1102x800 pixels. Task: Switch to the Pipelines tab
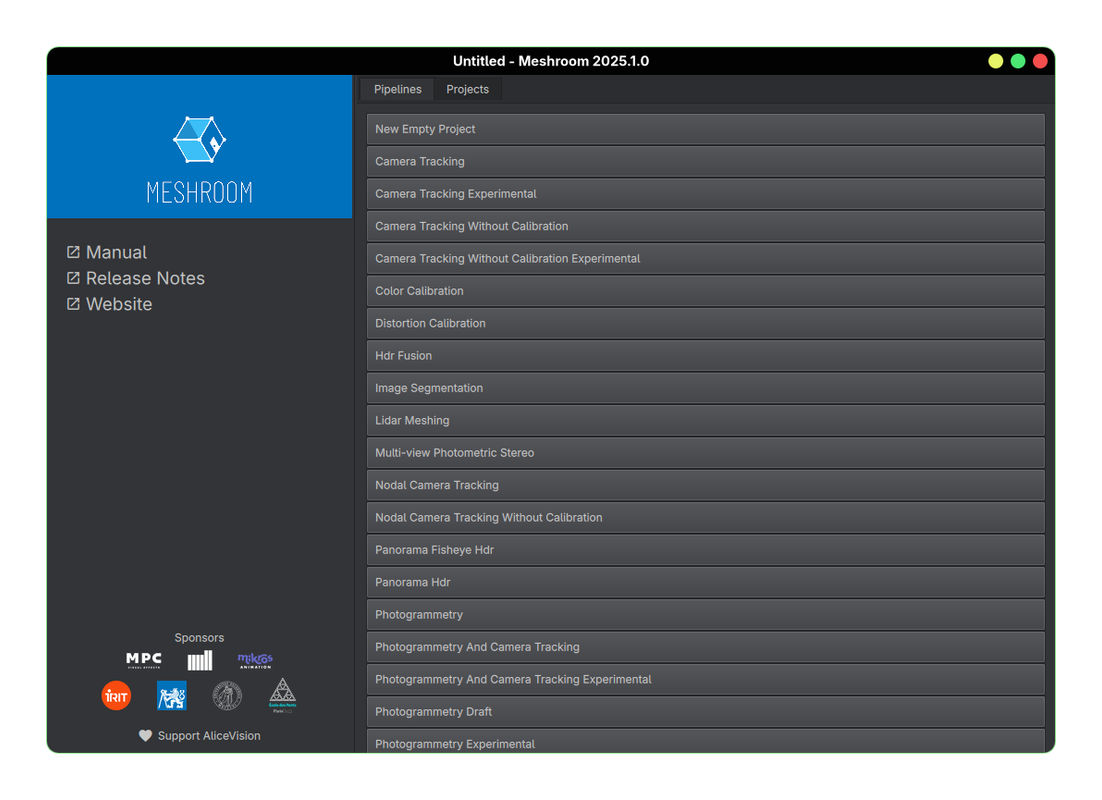click(x=398, y=89)
